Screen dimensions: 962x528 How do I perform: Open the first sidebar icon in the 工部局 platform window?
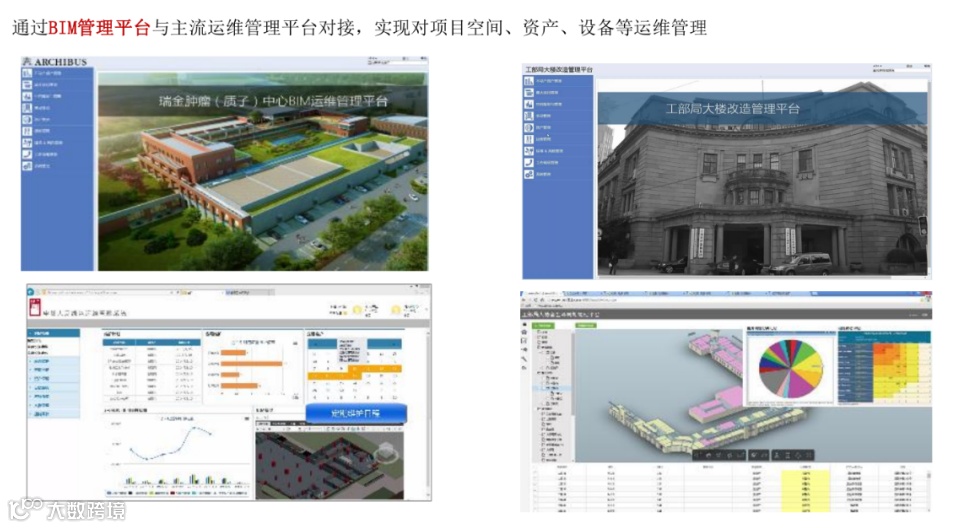[x=529, y=81]
